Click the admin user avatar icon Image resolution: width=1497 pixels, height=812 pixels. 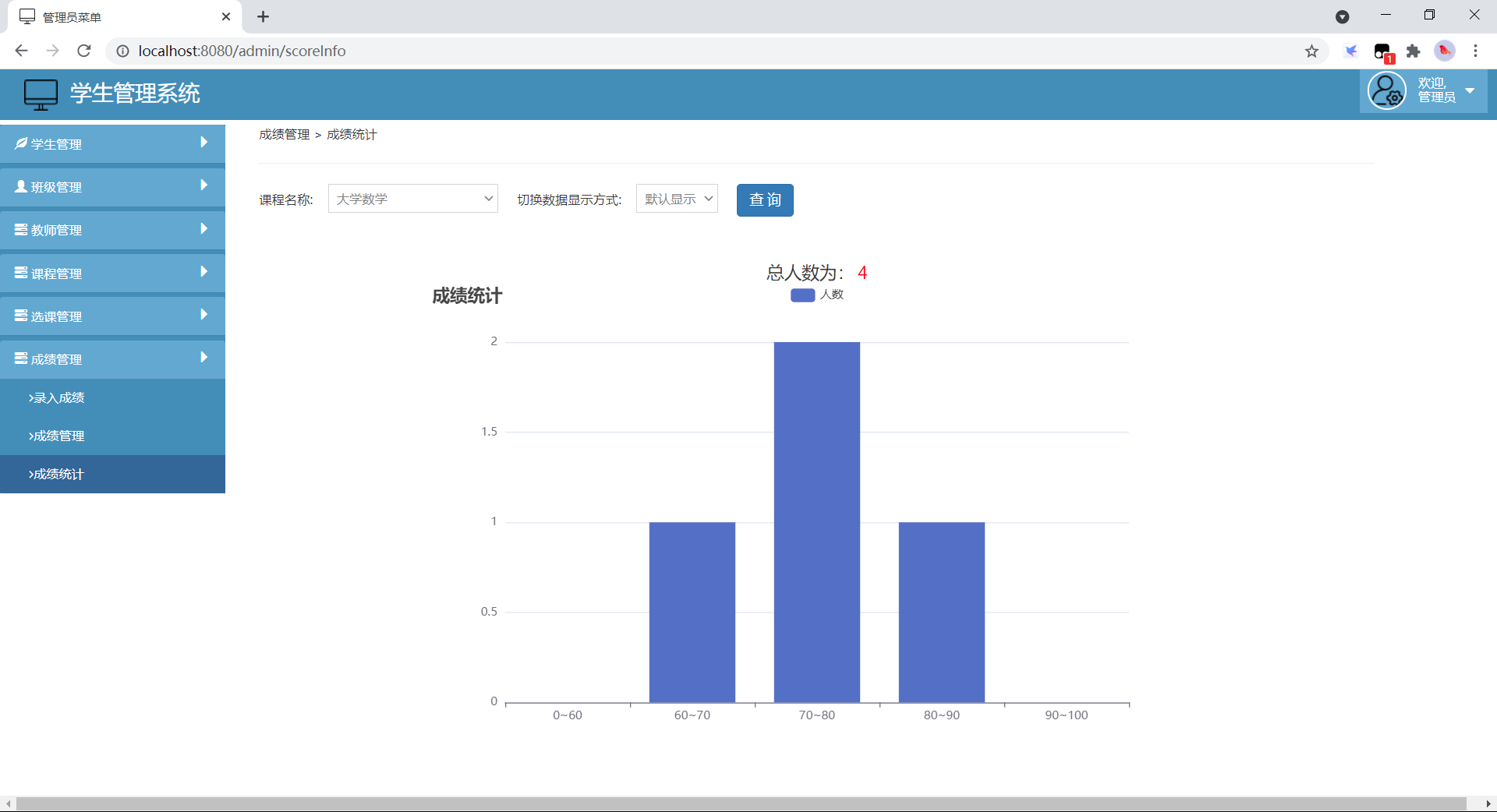pyautogui.click(x=1387, y=91)
